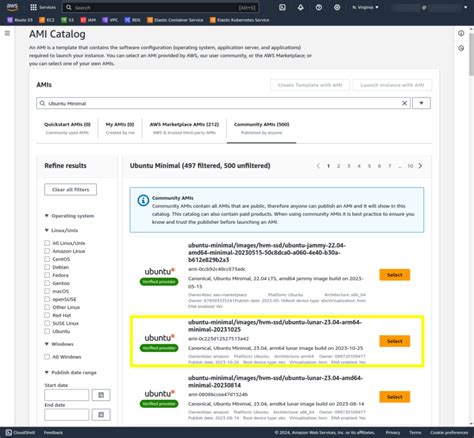This screenshot has height=438, width=474.
Task: Open settings gear in top bar
Action: click(337, 7)
